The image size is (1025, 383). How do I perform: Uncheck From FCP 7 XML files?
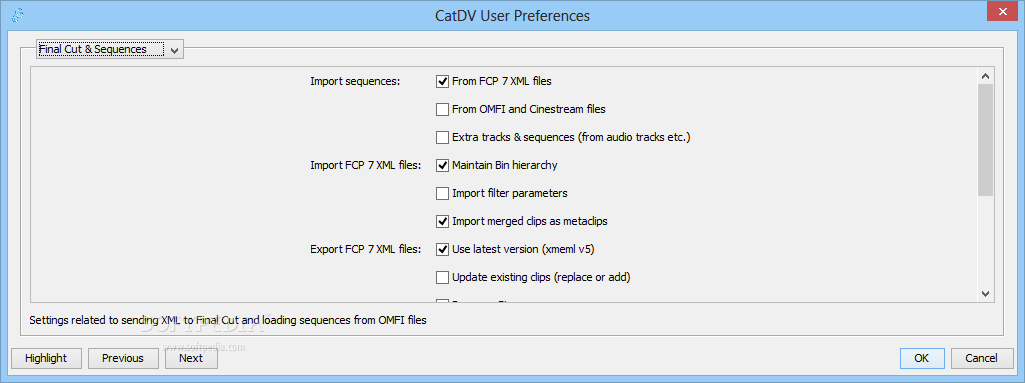(443, 82)
